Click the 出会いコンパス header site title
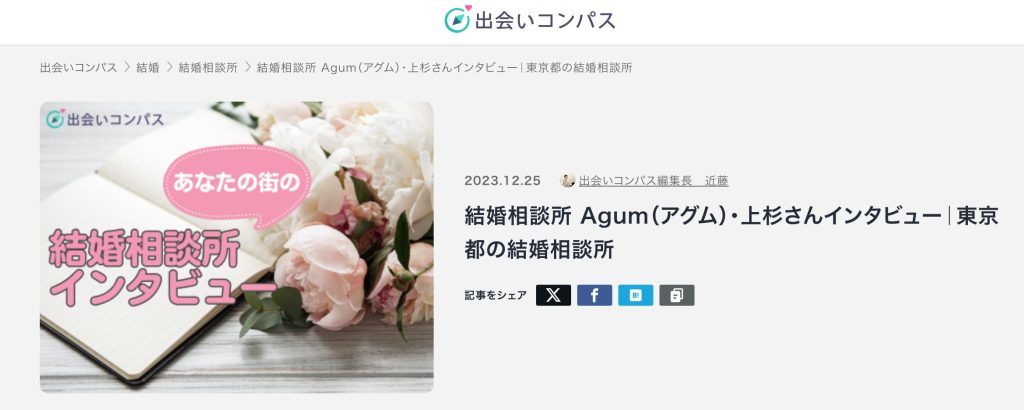This screenshot has height=410, width=1024. coord(545,20)
